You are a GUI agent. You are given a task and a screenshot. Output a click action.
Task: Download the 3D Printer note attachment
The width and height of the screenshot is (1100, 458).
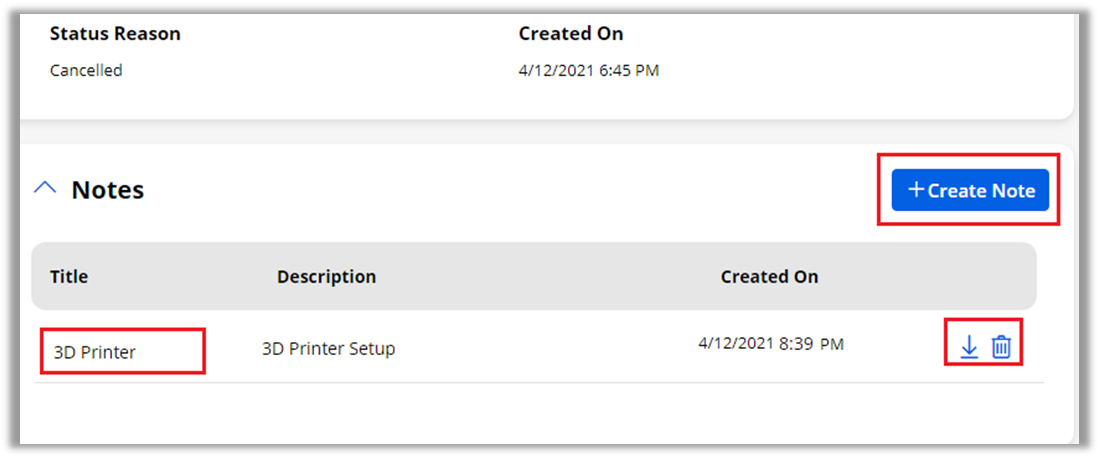point(968,347)
